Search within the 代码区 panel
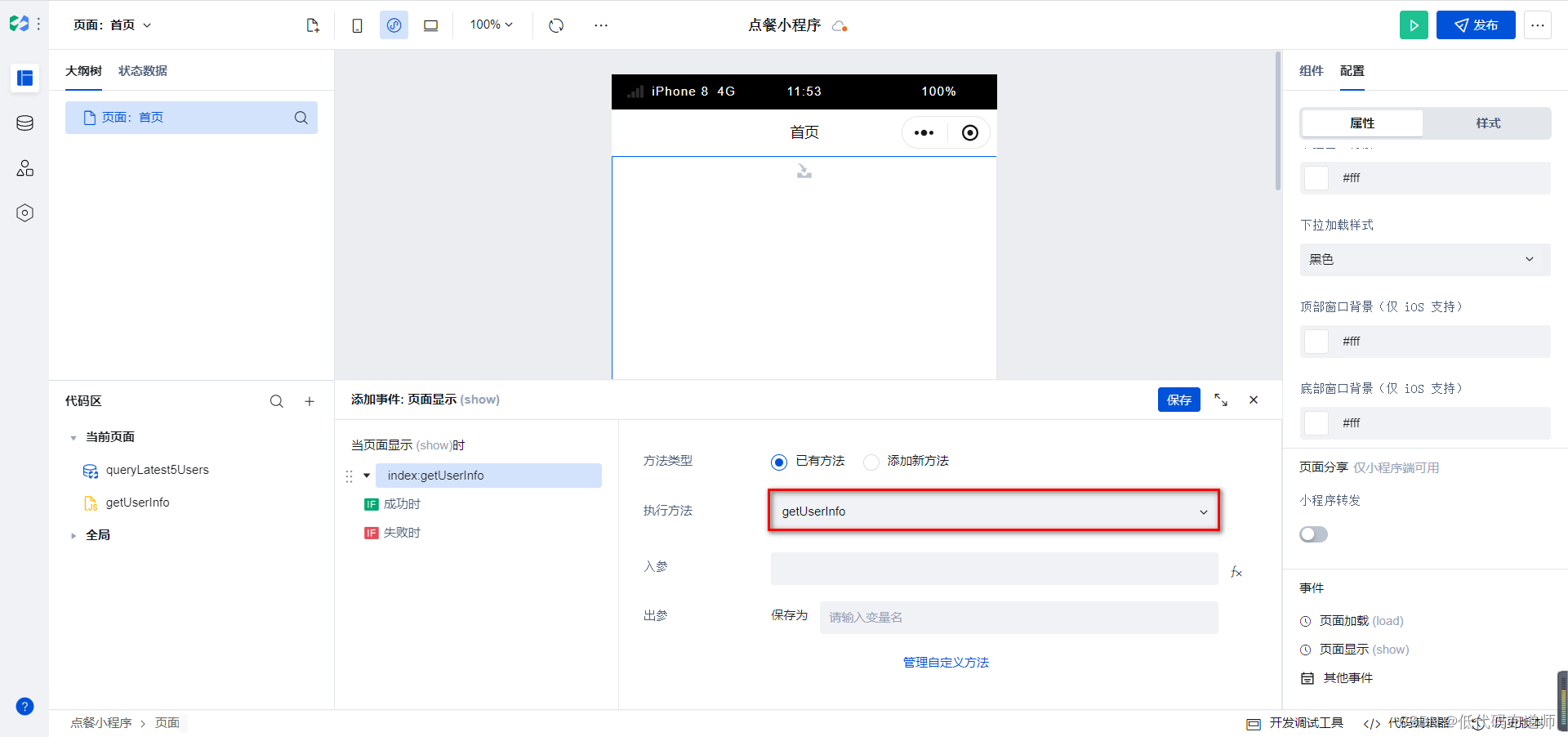The width and height of the screenshot is (1568, 737). coord(277,401)
